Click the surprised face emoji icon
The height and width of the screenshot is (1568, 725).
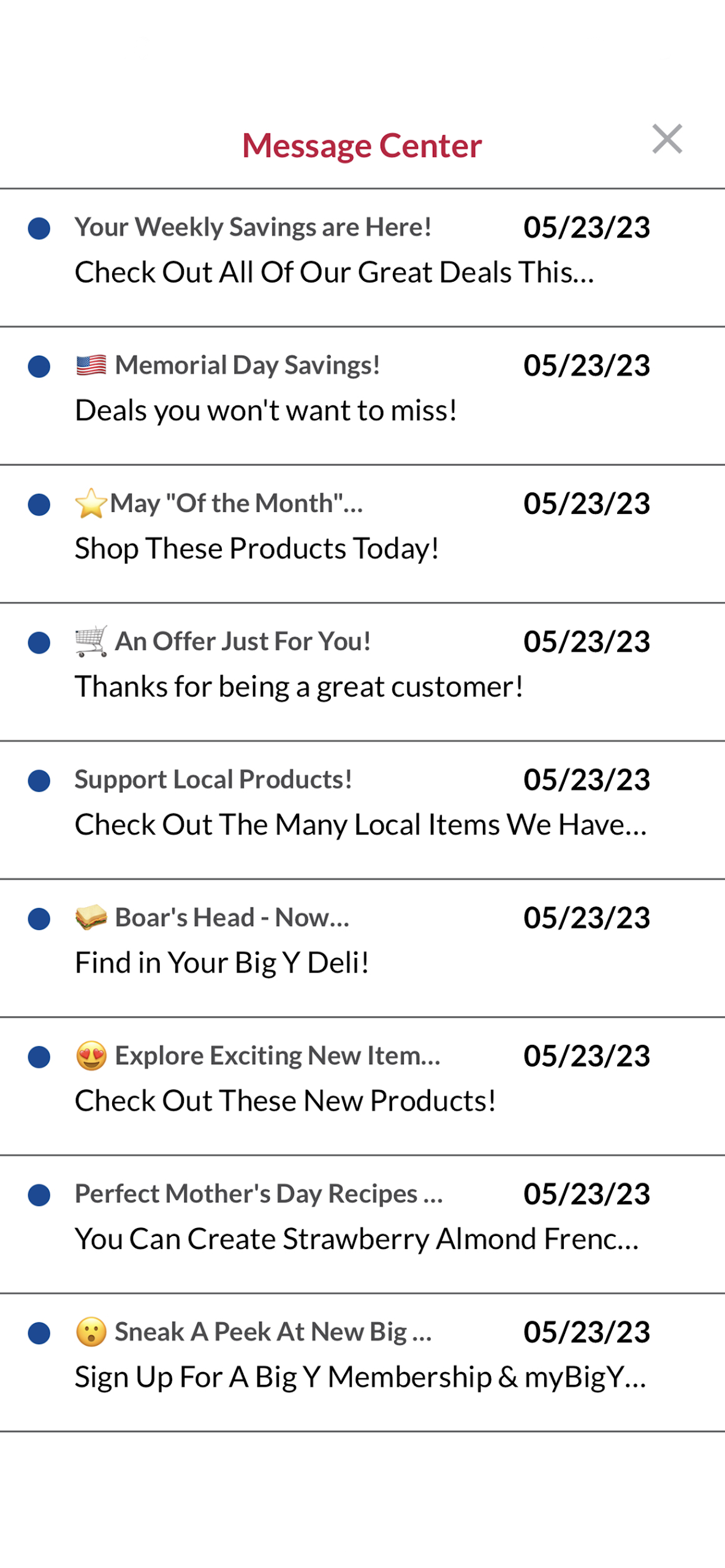pos(91,1332)
